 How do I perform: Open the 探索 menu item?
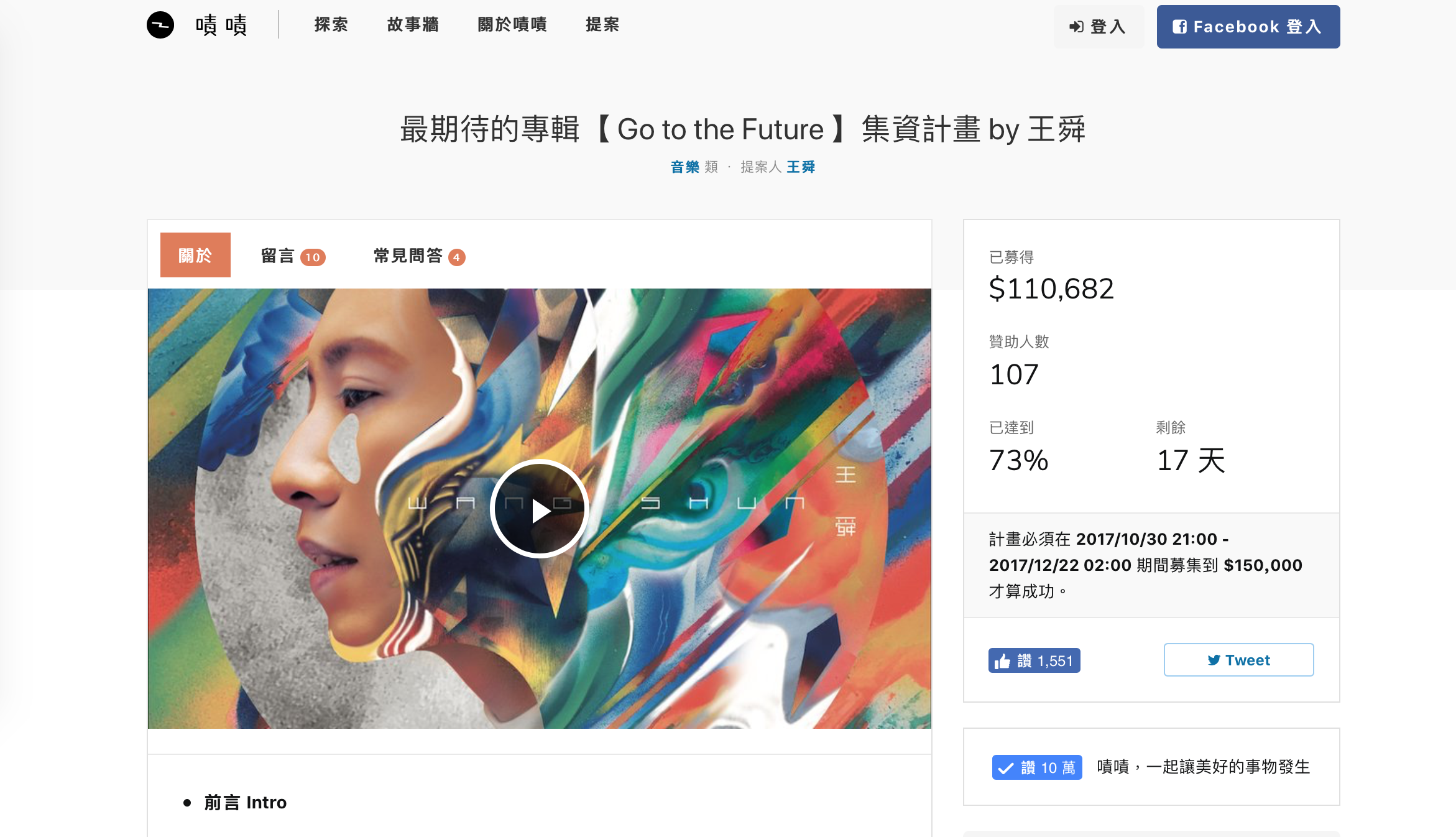coord(331,25)
